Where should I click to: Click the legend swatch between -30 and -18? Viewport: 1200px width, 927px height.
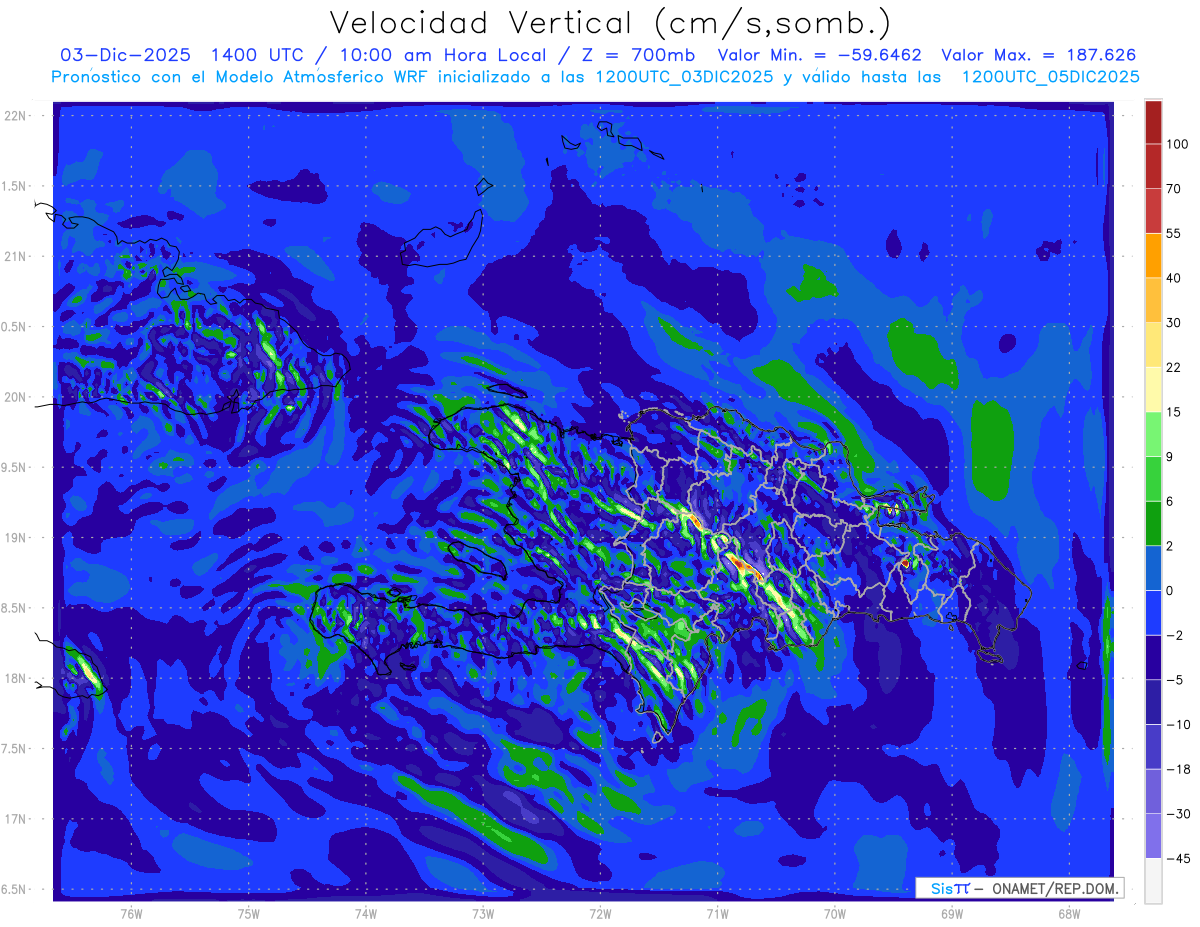point(1153,791)
